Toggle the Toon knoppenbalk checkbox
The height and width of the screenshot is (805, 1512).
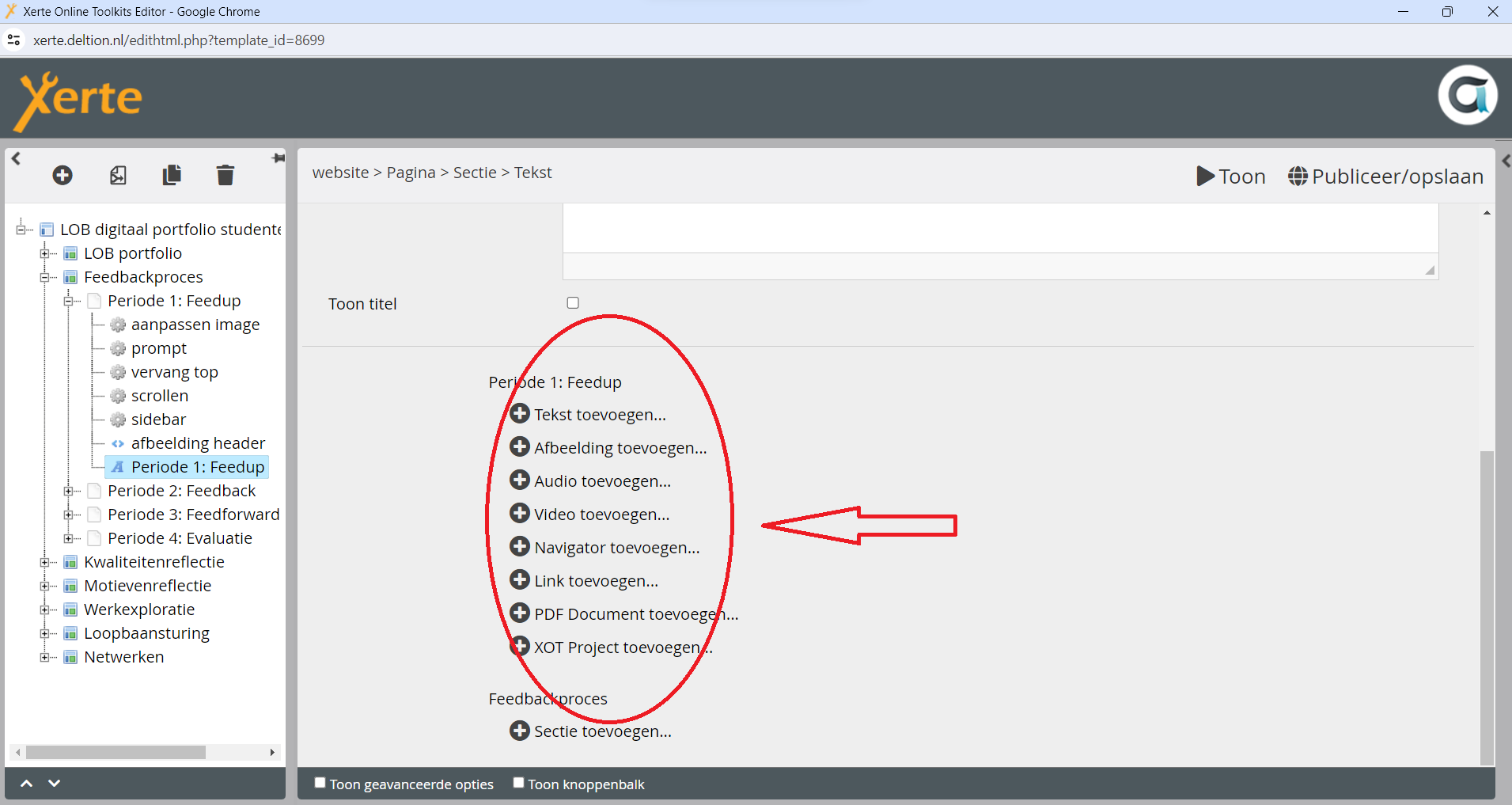coord(518,783)
